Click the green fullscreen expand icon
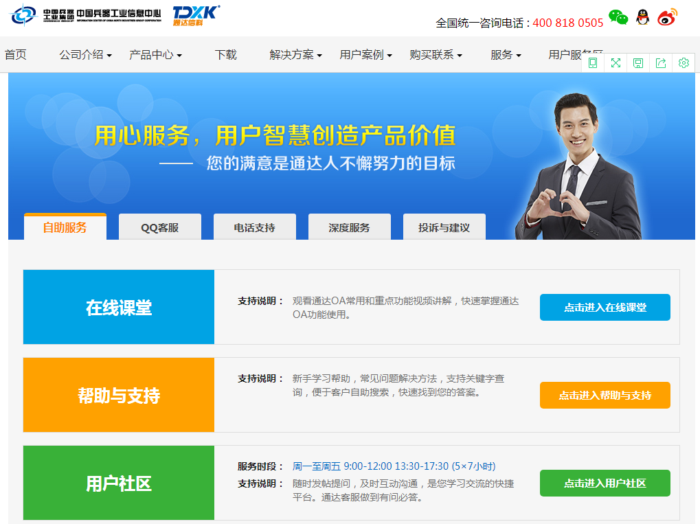Screen dimensions: 700x524 point(615,63)
